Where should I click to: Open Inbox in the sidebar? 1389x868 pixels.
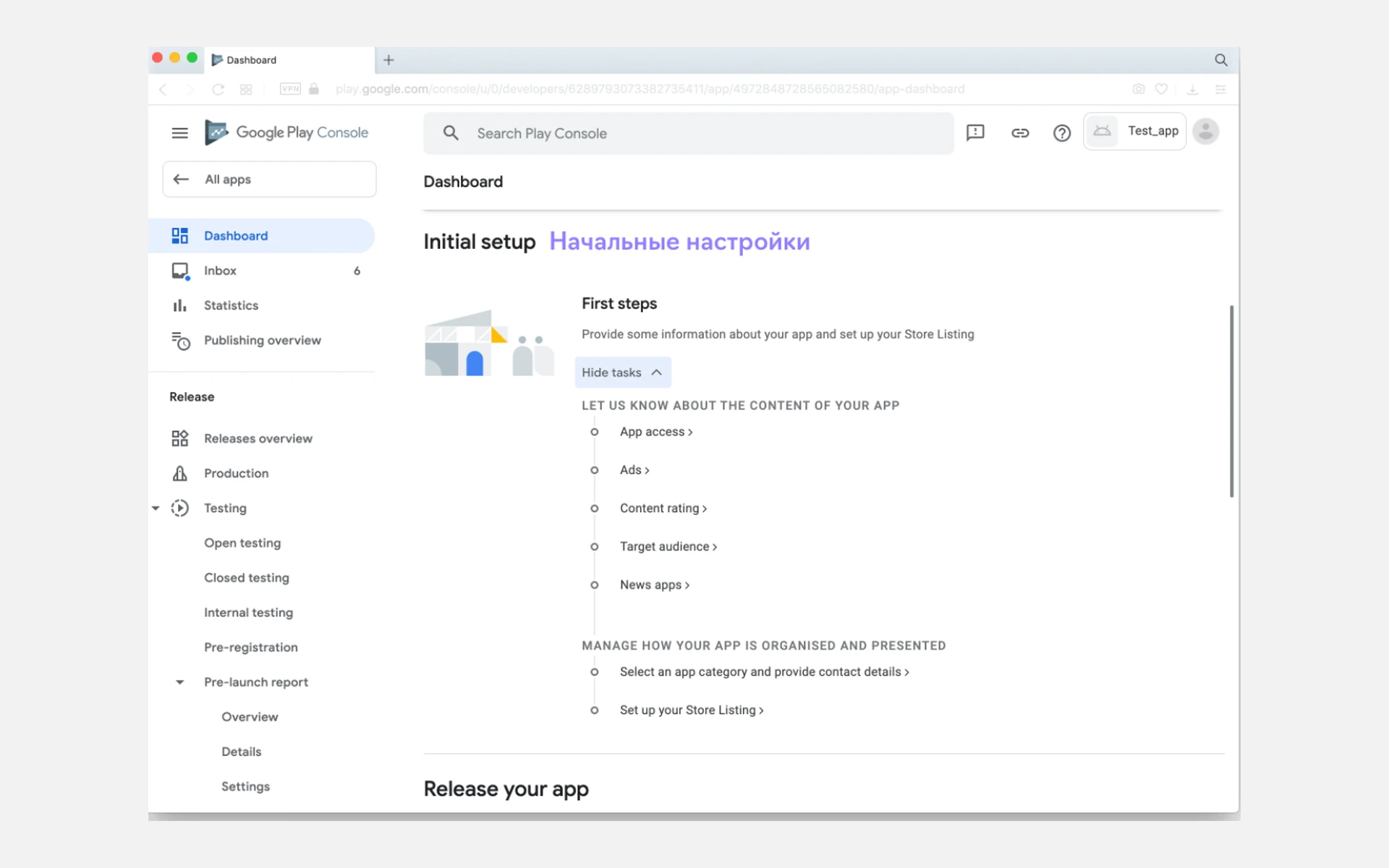click(x=220, y=271)
